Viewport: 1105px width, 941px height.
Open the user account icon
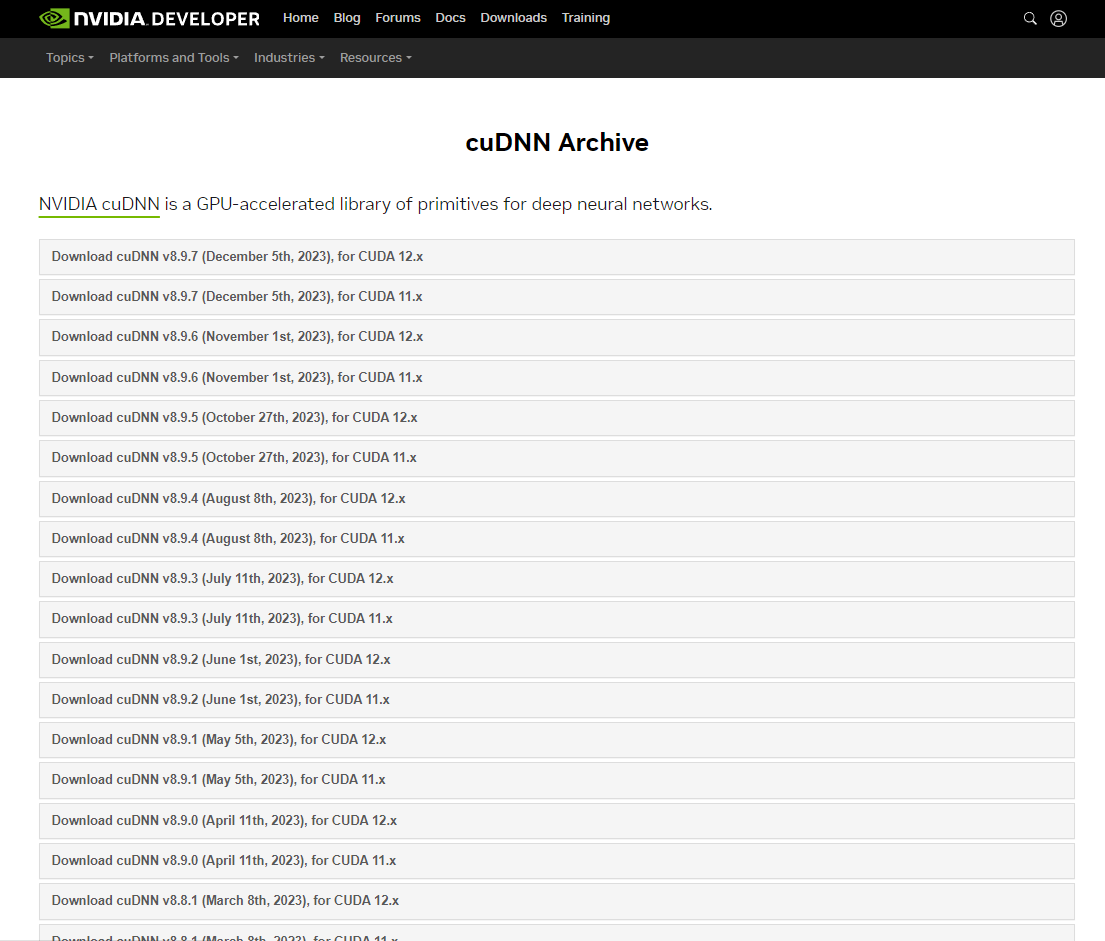point(1058,18)
